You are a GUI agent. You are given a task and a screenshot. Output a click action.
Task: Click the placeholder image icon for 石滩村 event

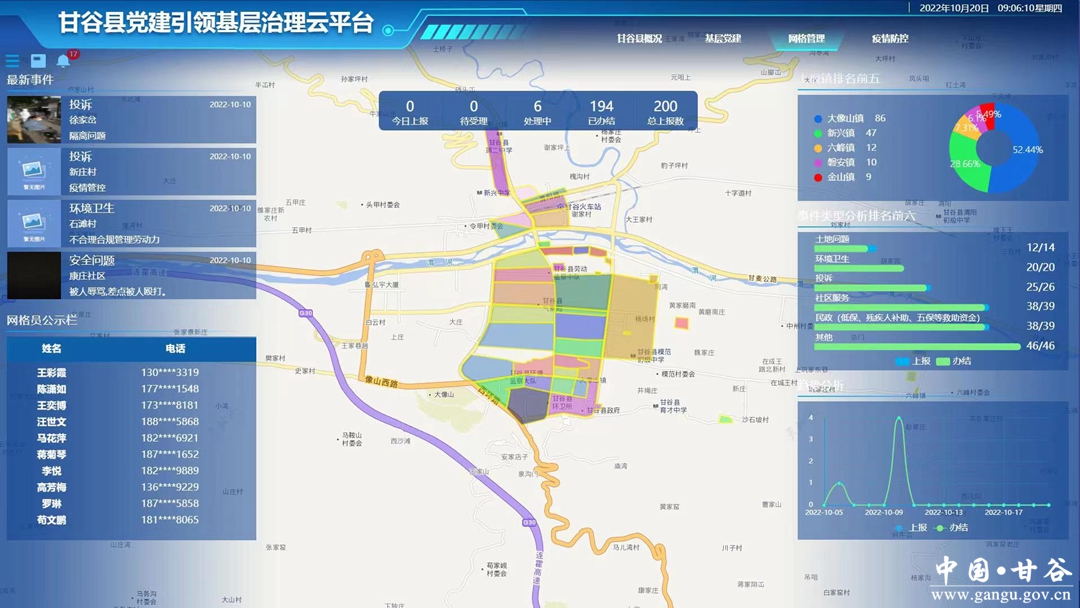pos(34,224)
